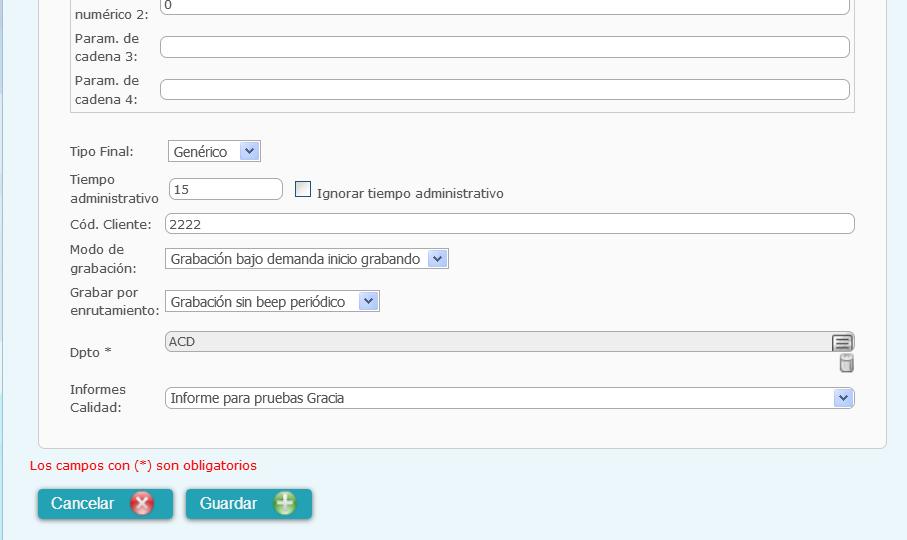Select the Param. de cadena 3 field
907x540 pixels.
[504, 47]
